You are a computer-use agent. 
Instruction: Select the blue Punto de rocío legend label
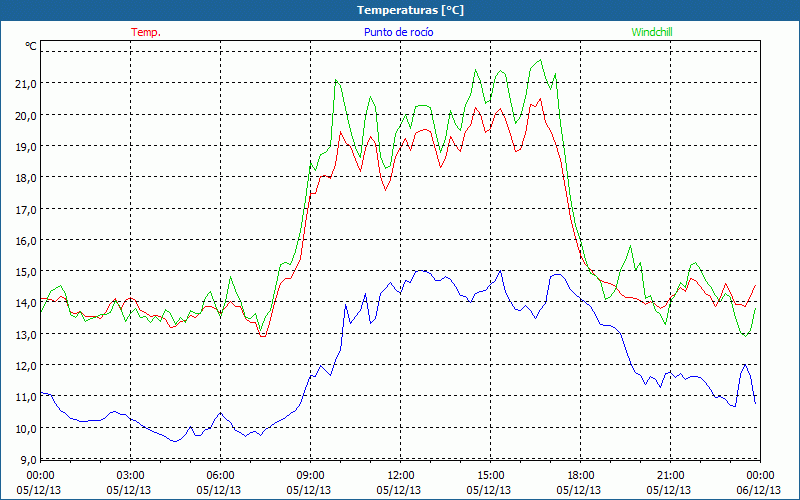(x=398, y=32)
